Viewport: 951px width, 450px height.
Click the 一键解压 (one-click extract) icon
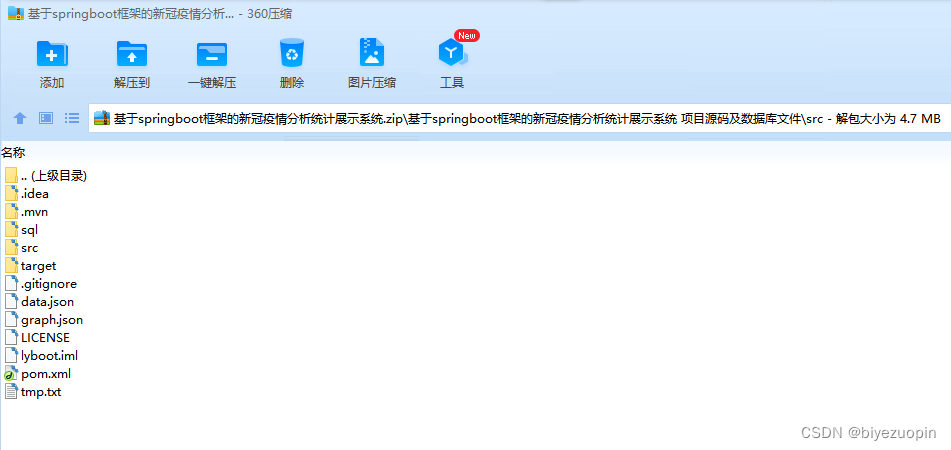[212, 54]
